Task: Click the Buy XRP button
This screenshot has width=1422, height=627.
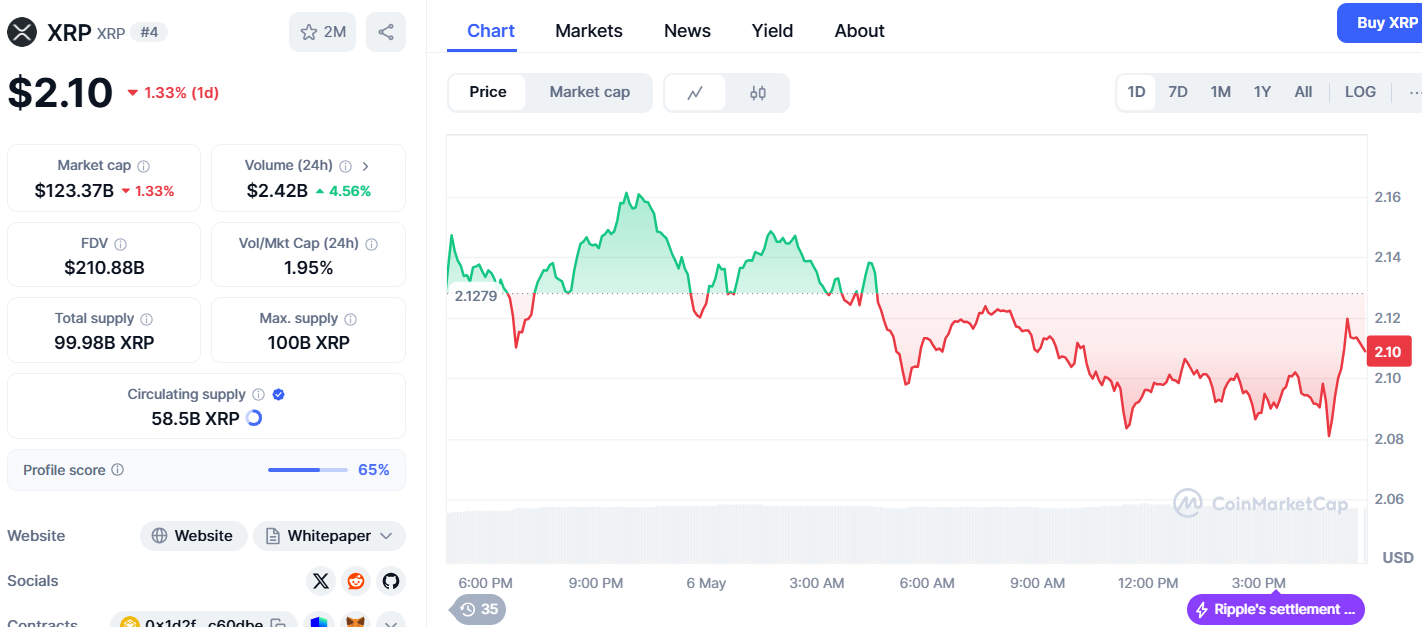Action: point(1380,23)
